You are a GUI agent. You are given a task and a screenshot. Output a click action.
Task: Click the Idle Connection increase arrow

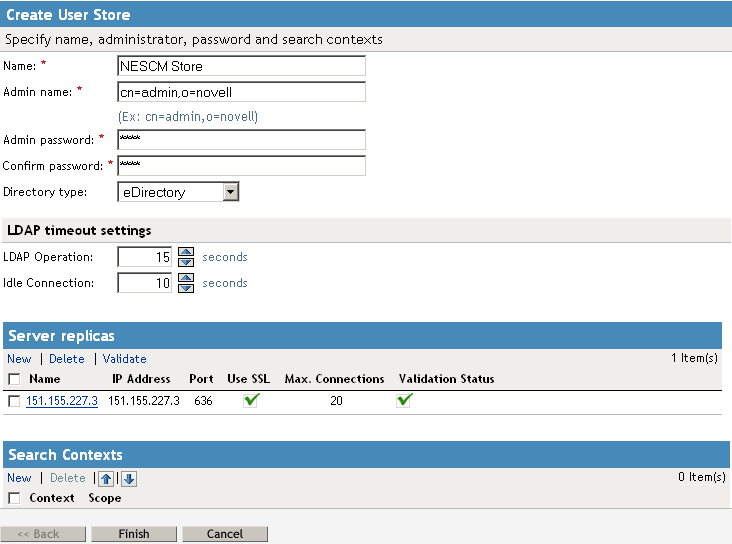186,278
